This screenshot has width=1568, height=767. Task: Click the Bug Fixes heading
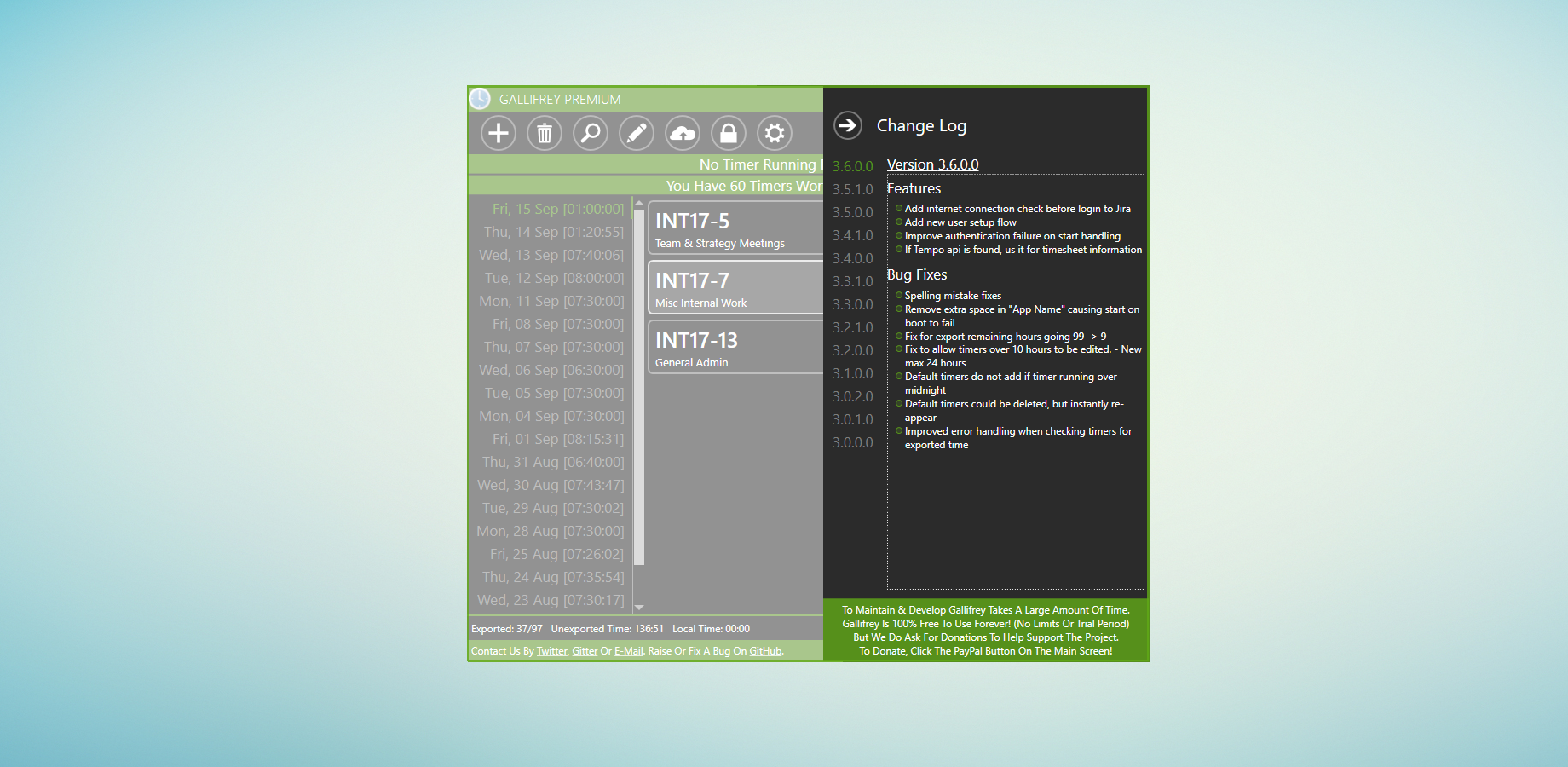coord(917,274)
